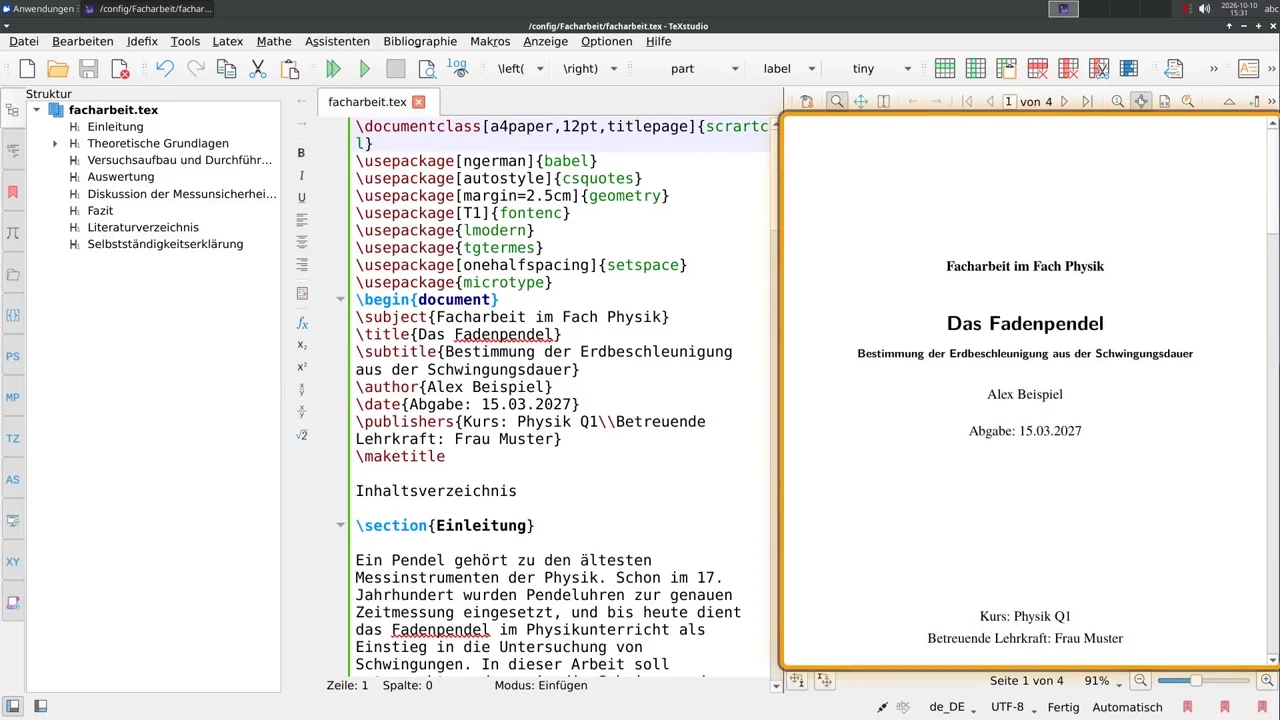Insert inline math with the fx icon

(x=302, y=323)
